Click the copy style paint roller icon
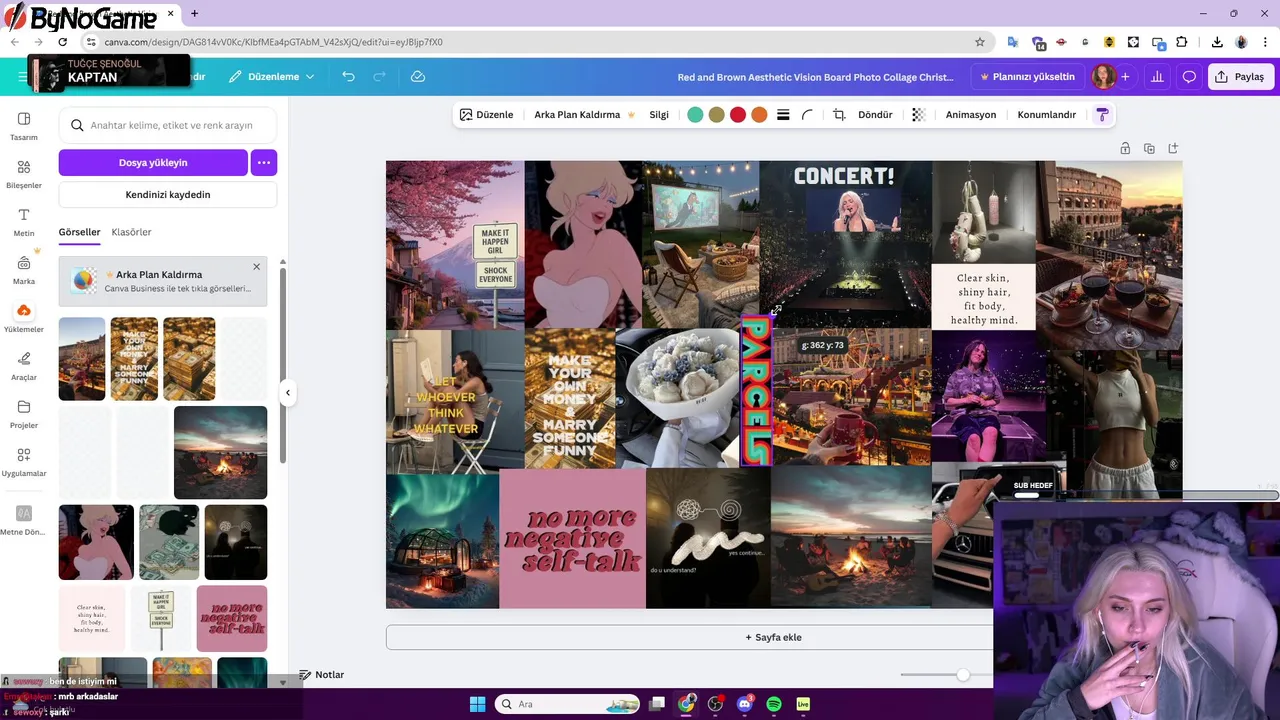The image size is (1280, 720). click(1102, 115)
